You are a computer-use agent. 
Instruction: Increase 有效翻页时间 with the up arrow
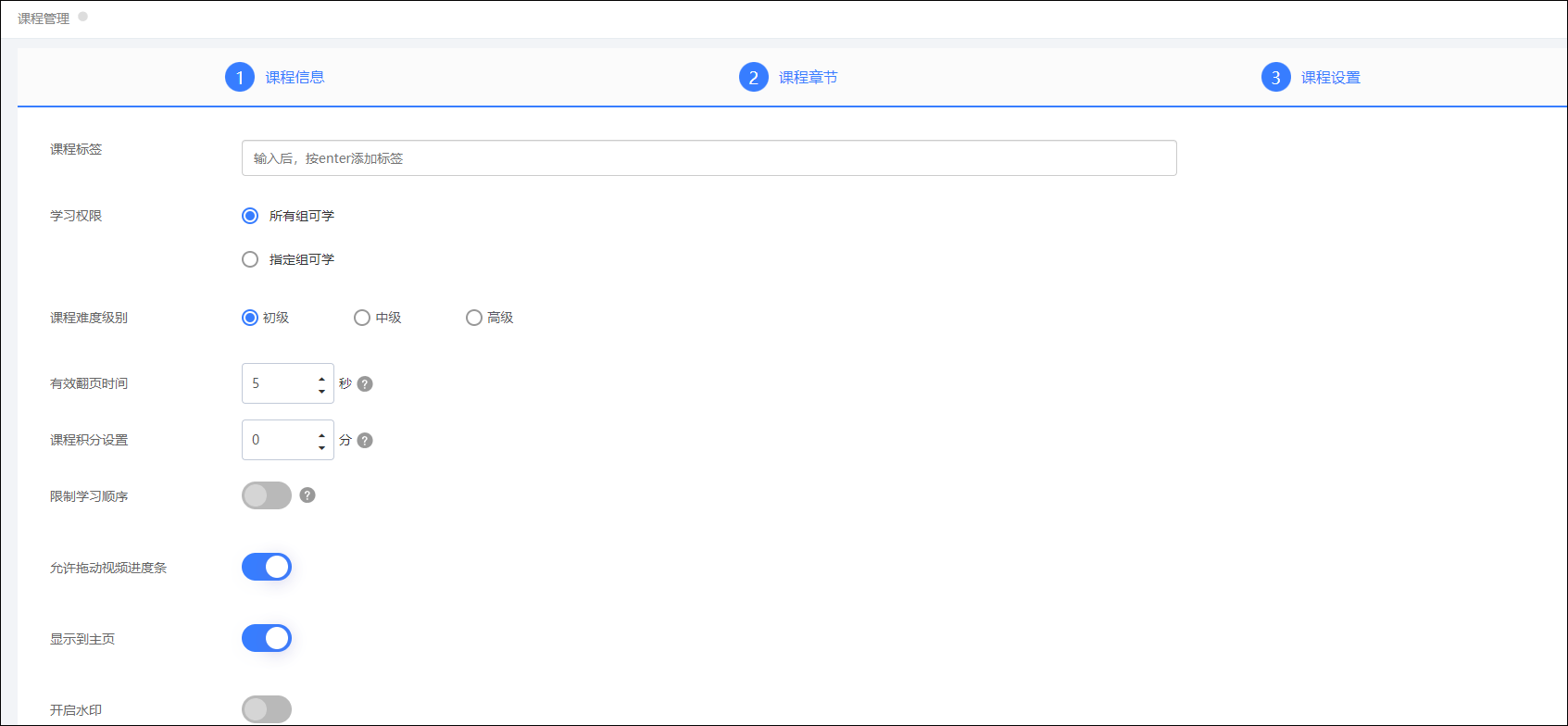pos(321,378)
